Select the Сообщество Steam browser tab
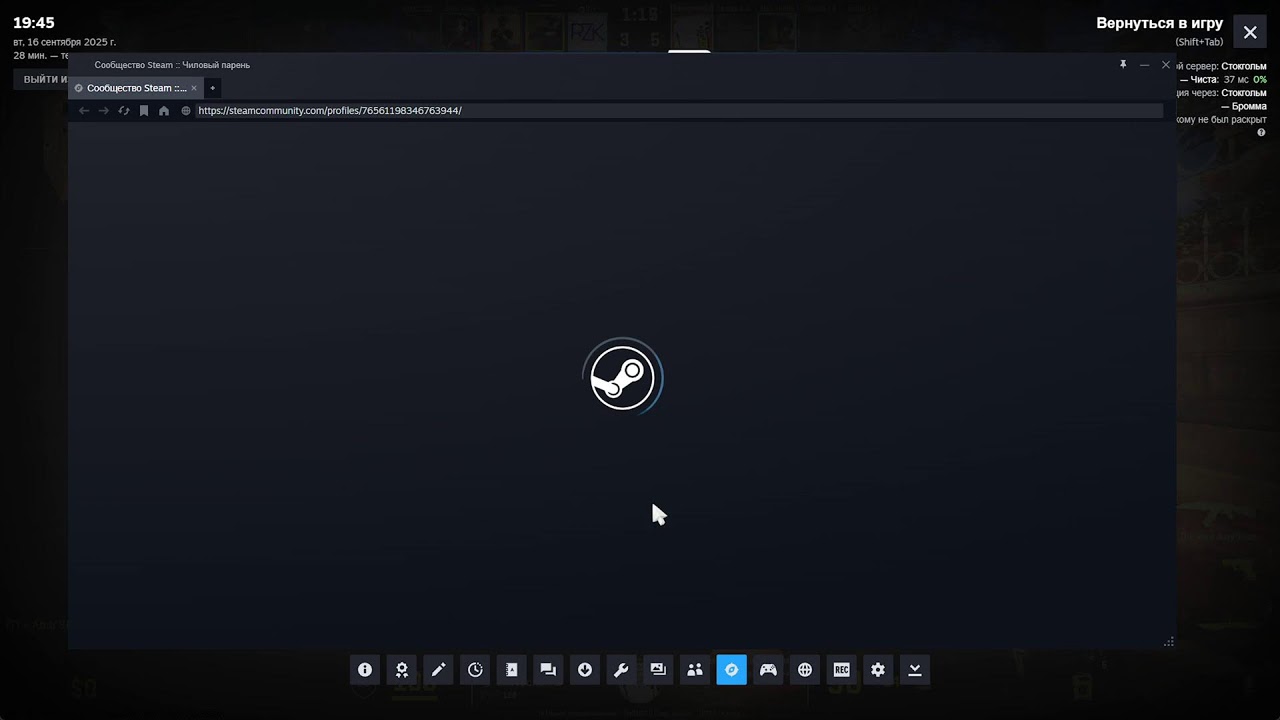 click(x=136, y=88)
